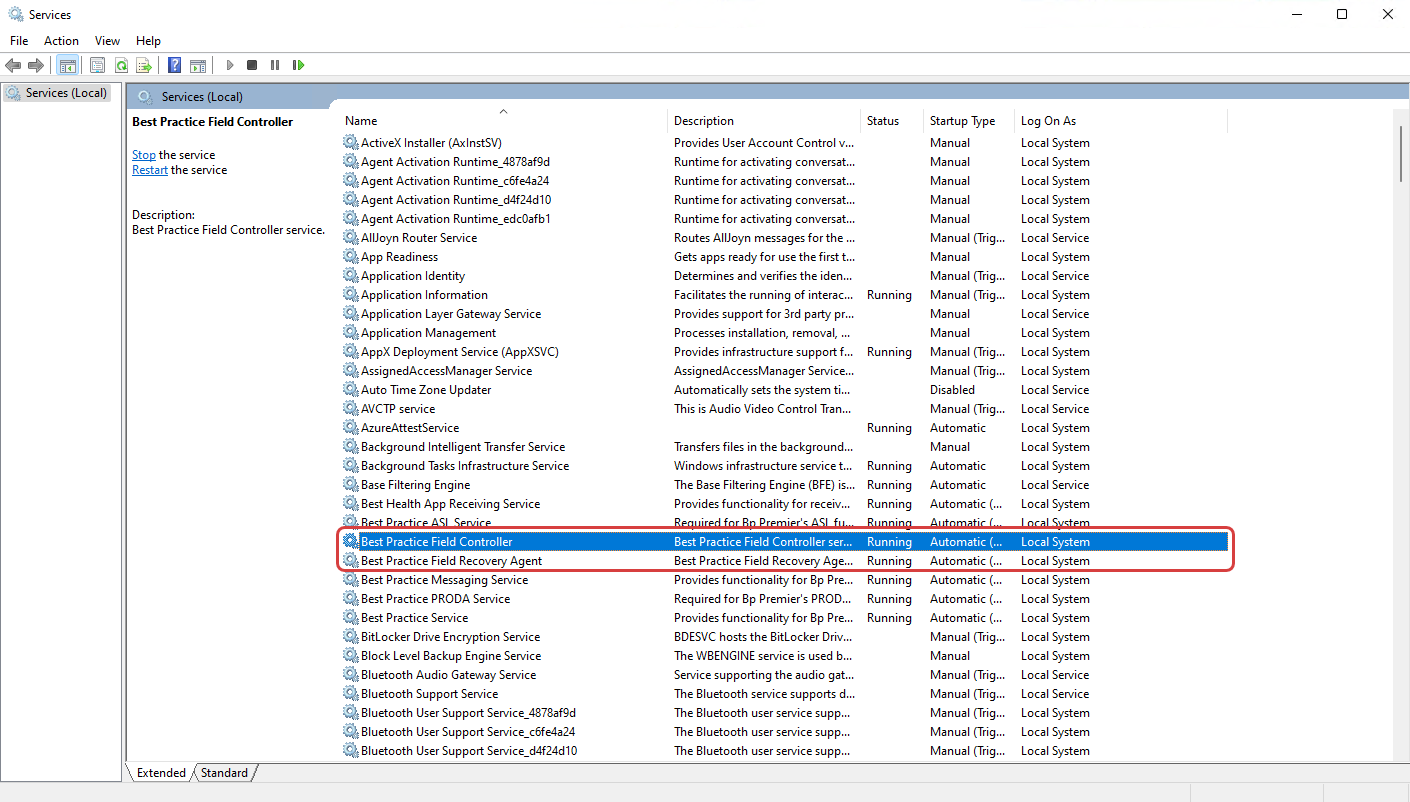Image resolution: width=1410 pixels, height=802 pixels.
Task: Toggle Show/Hide Action Pane toolbar icon
Action: click(198, 65)
